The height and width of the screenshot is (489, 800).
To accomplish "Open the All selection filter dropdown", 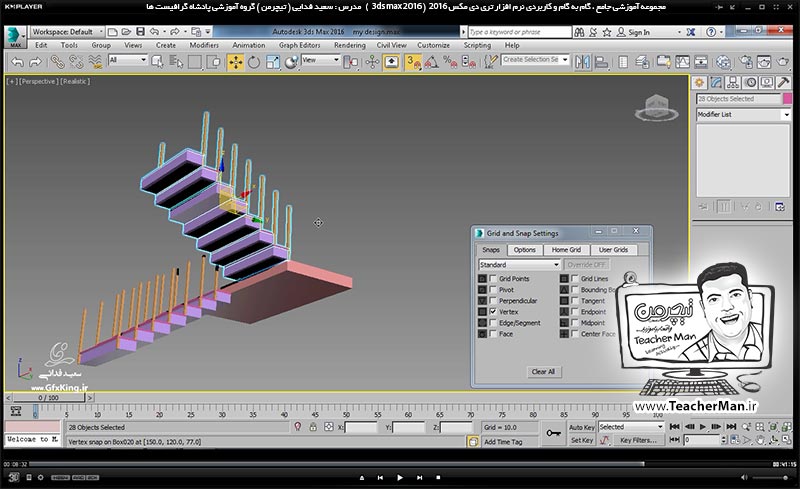I will pos(127,60).
